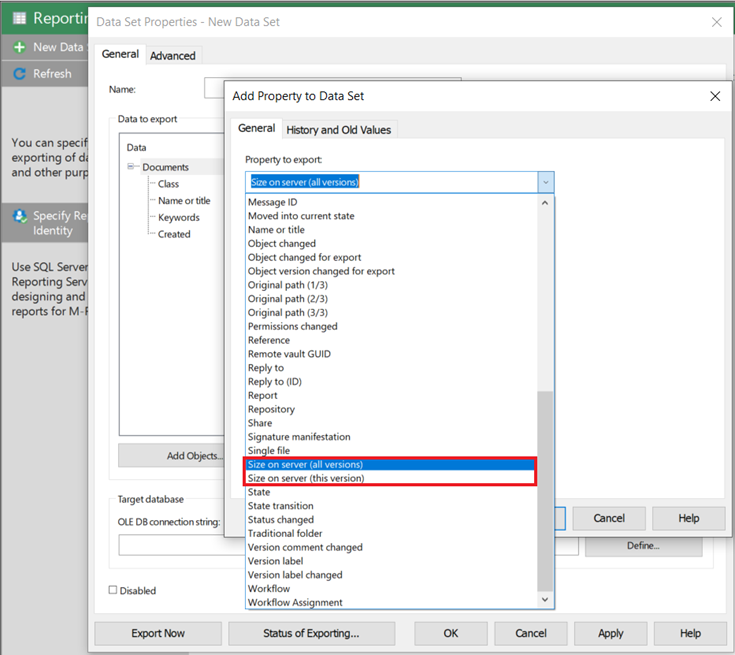This screenshot has height=655, width=735.
Task: Click the Refresh icon in the left panel
Action: click(x=19, y=73)
